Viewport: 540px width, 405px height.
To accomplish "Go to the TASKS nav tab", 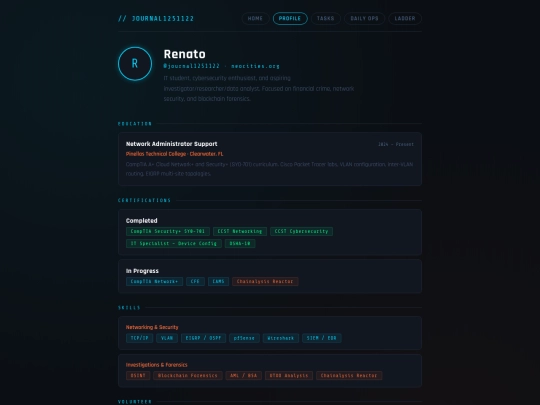I will [326, 19].
